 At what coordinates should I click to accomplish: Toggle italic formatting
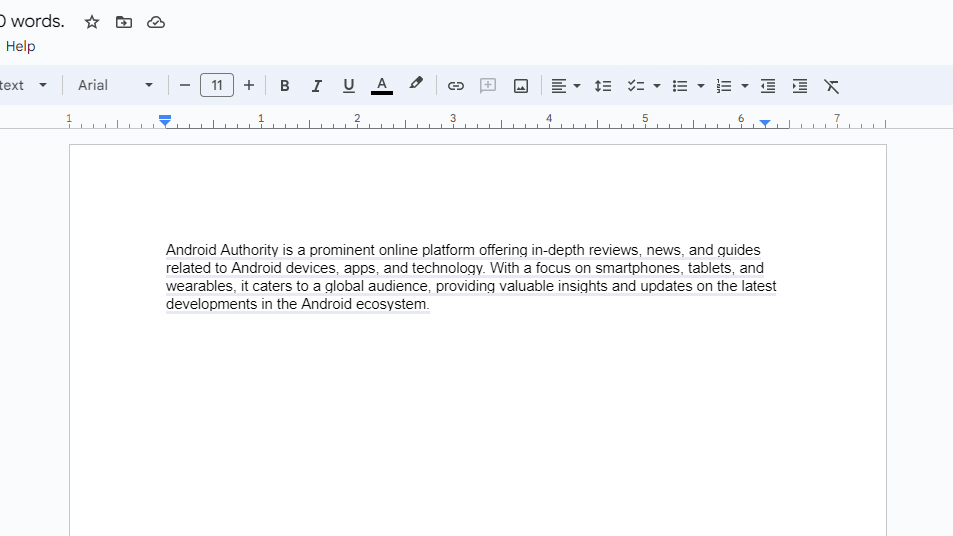317,86
